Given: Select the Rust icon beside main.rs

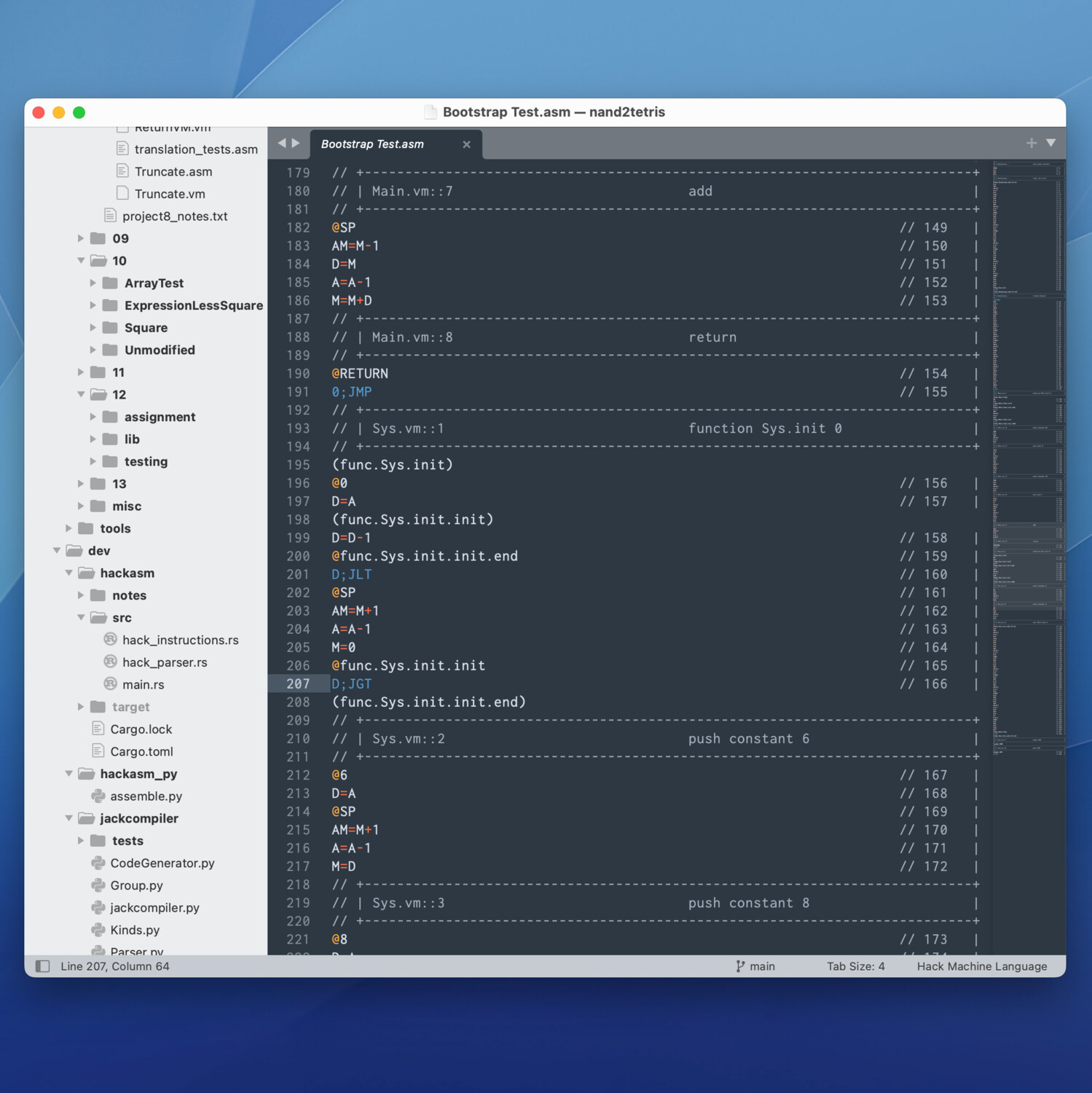Looking at the screenshot, I should point(110,684).
